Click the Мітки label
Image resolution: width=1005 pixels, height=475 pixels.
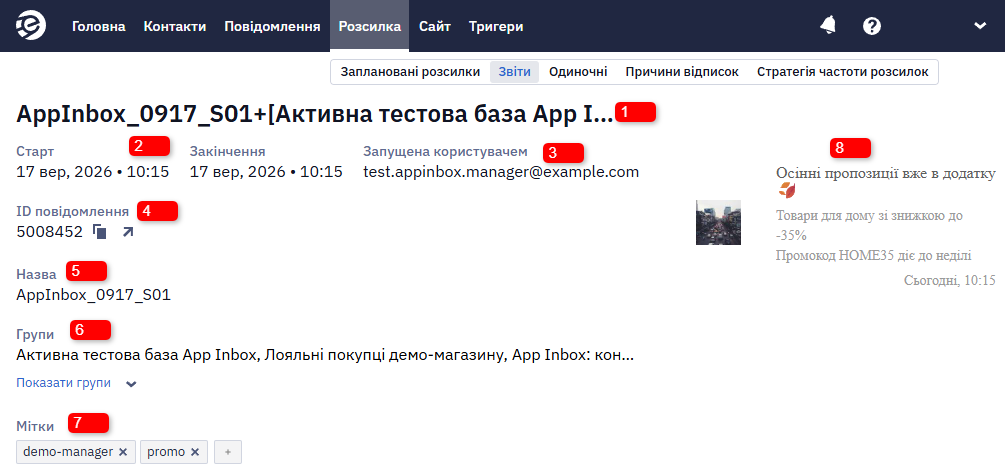pos(35,426)
